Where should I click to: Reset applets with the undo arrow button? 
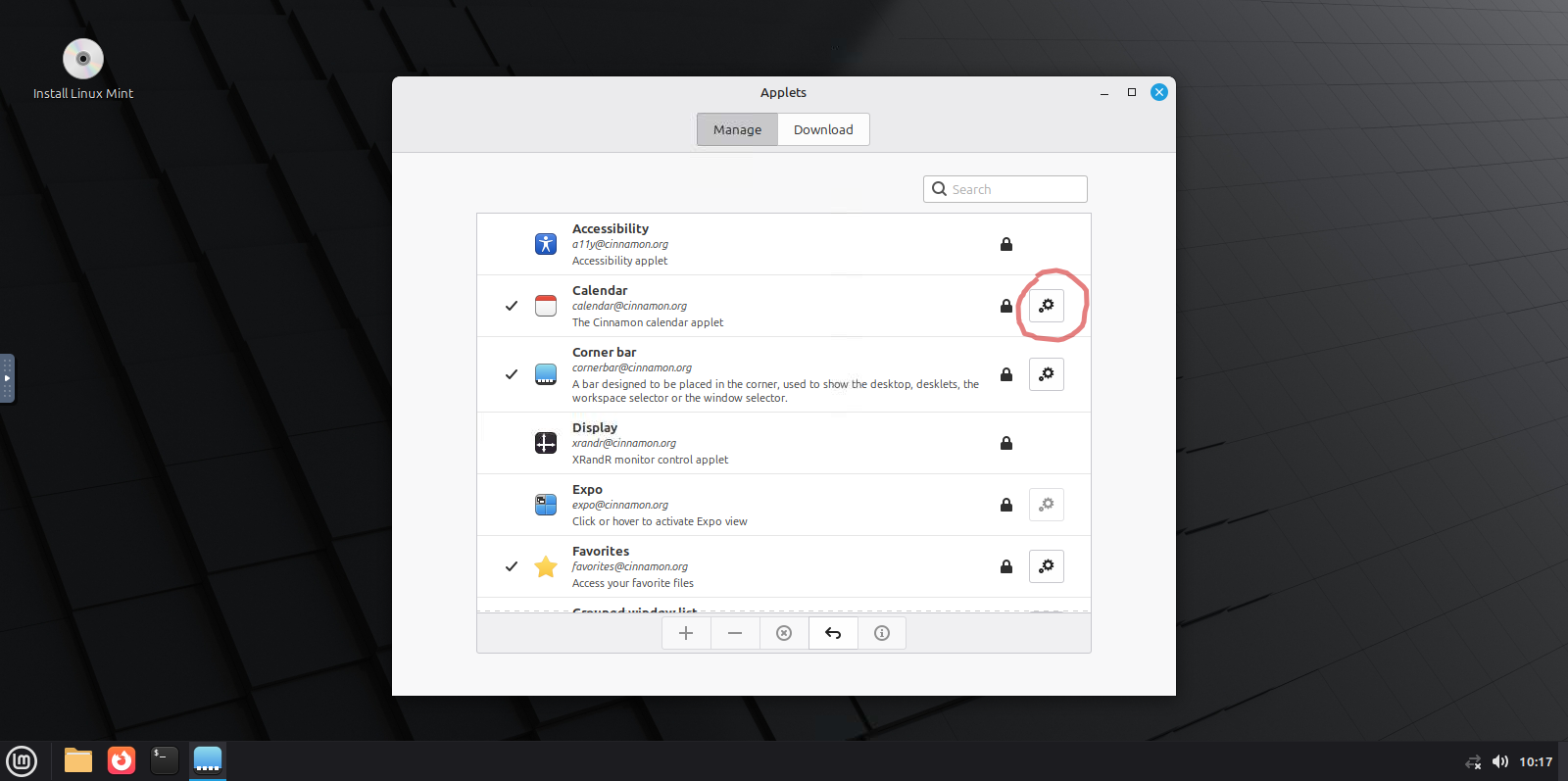[833, 633]
